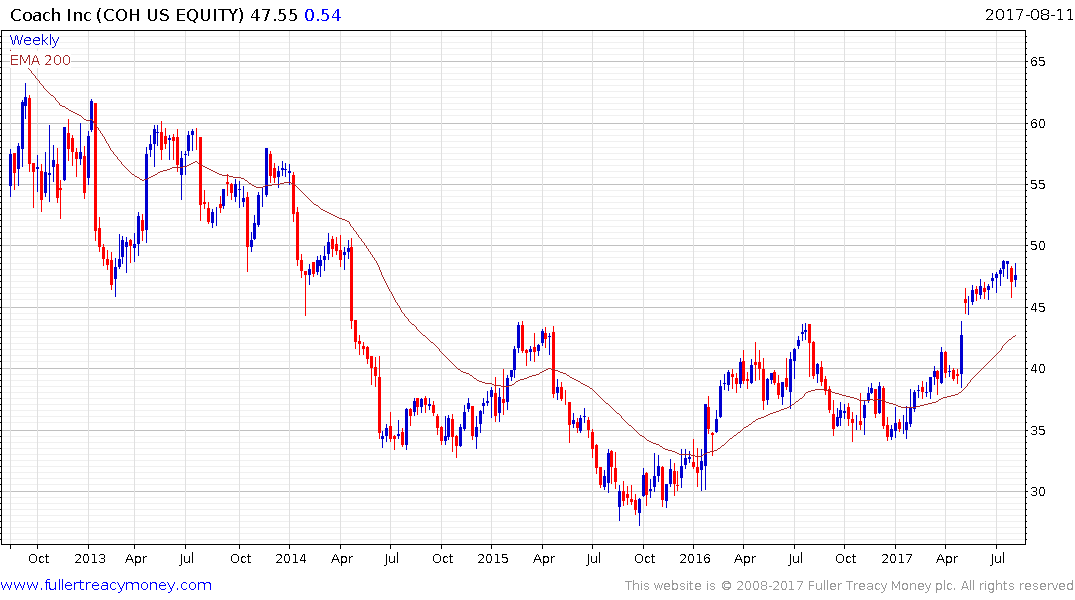Select the chart title 'Coach Inc (COH US EQUITY)'
This screenshot has width=1075, height=600.
click(x=127, y=15)
